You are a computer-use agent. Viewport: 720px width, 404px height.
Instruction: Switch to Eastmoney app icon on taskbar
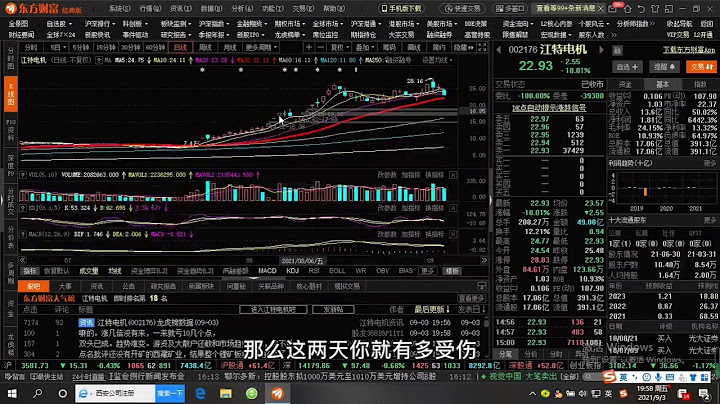[x=277, y=393]
